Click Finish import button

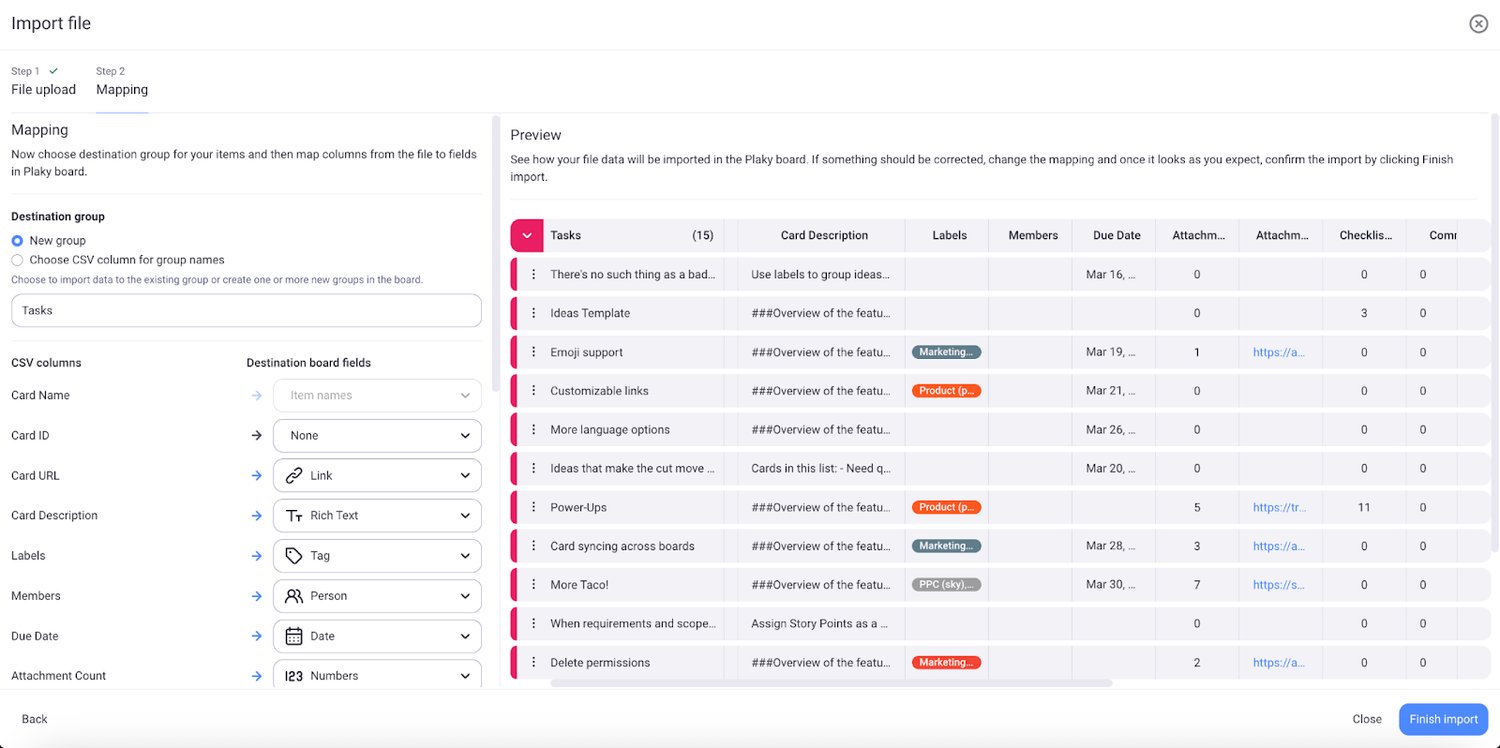click(1443, 719)
